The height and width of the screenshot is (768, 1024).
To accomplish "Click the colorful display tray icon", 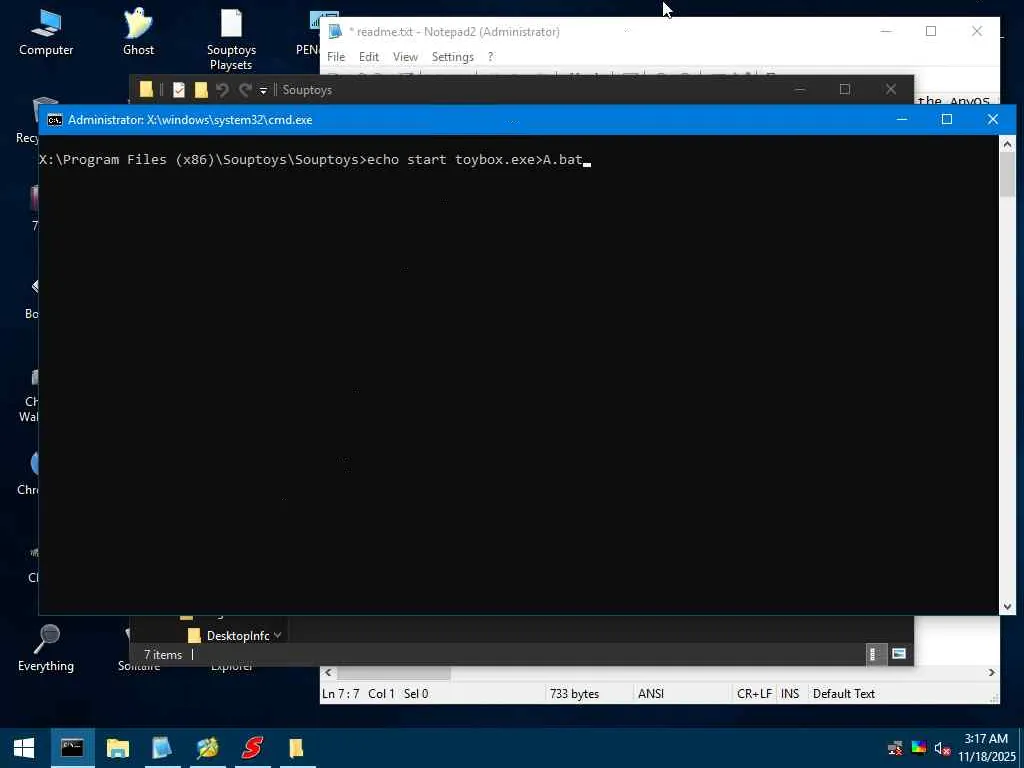I will coord(919,748).
